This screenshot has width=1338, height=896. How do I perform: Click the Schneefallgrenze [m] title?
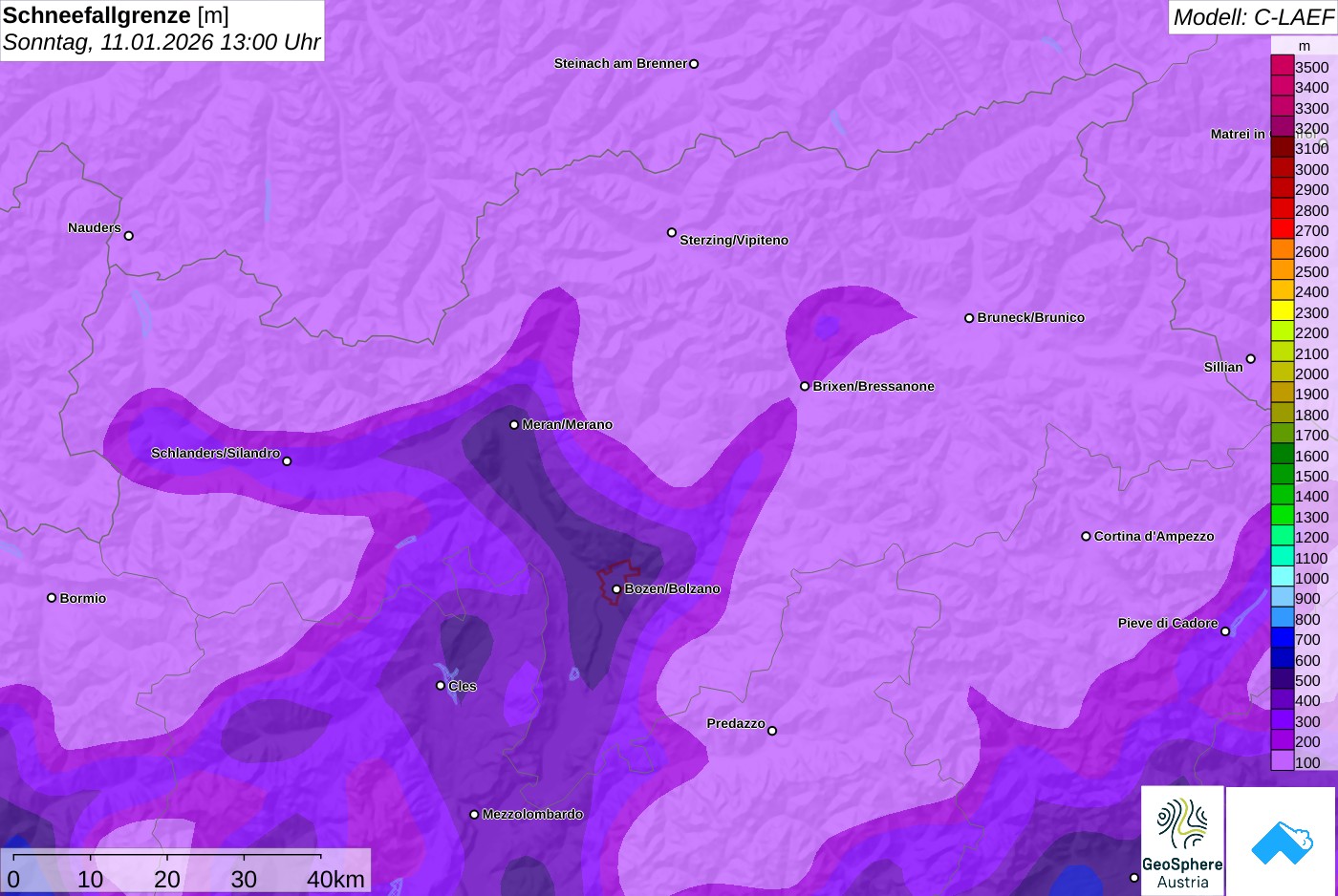116,15
